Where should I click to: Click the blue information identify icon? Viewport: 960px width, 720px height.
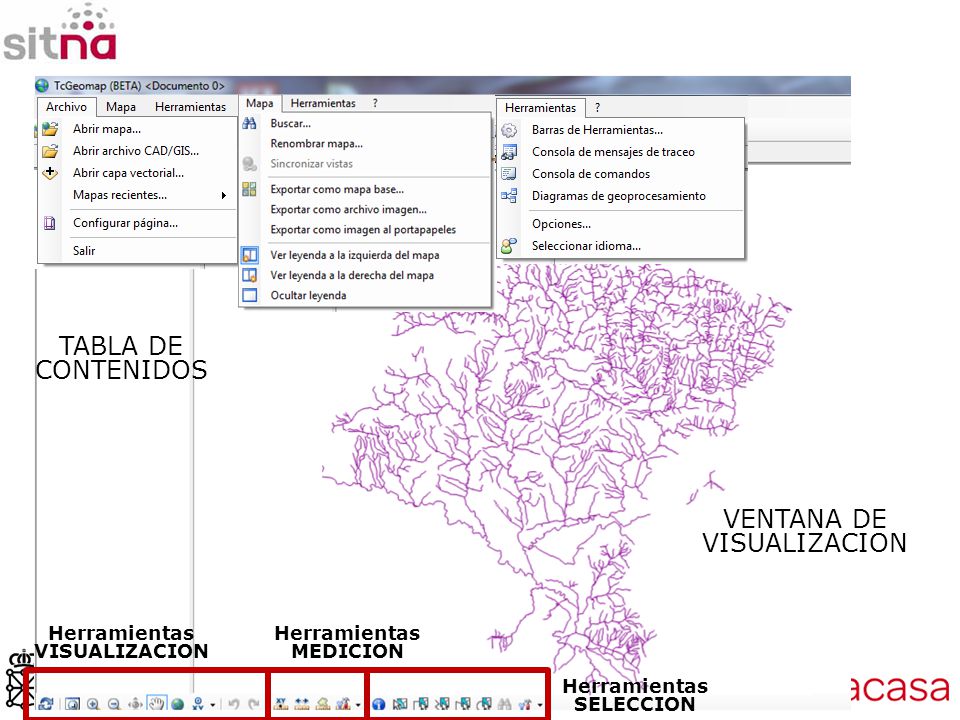379,704
